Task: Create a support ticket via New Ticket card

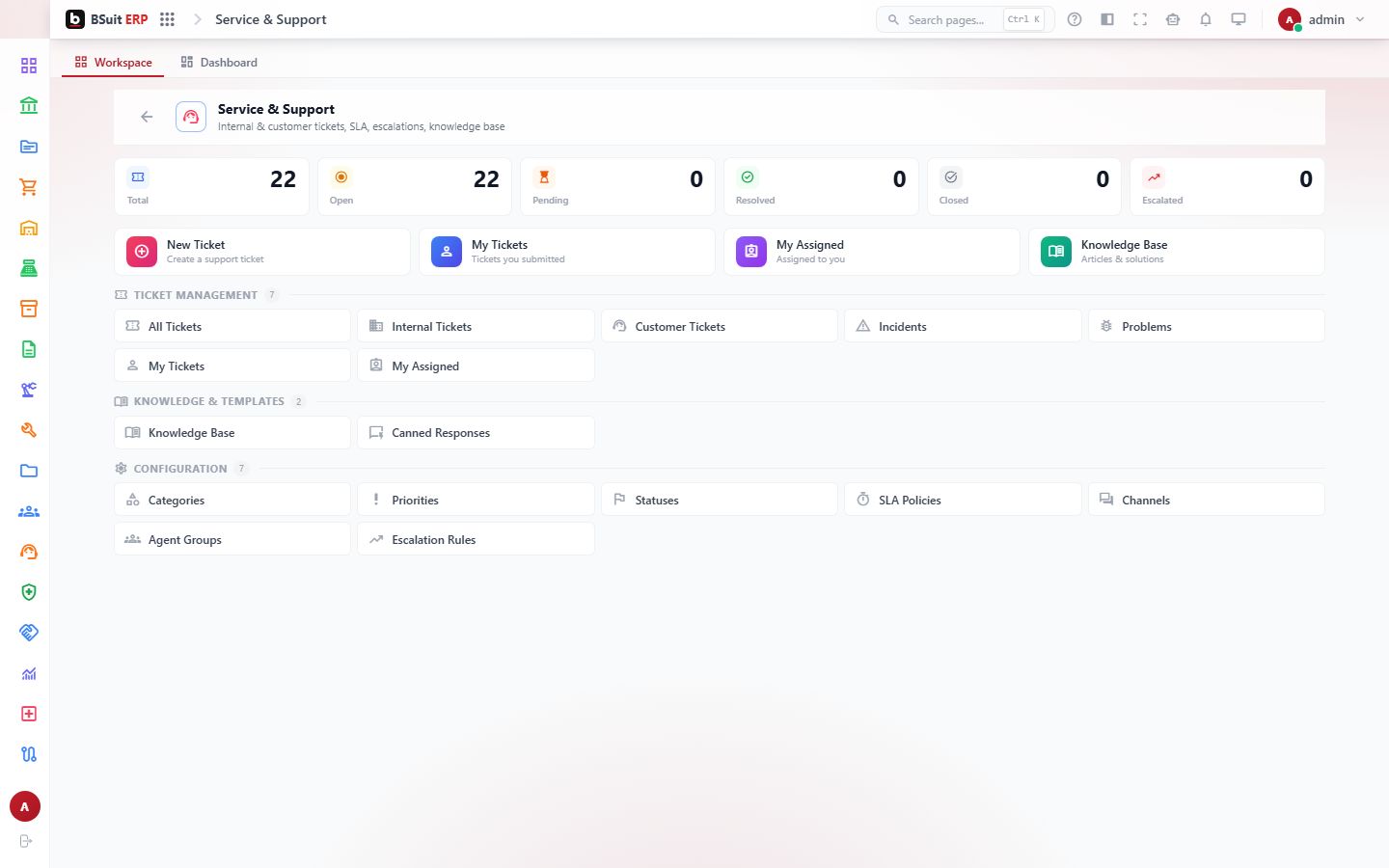Action: coord(262,252)
